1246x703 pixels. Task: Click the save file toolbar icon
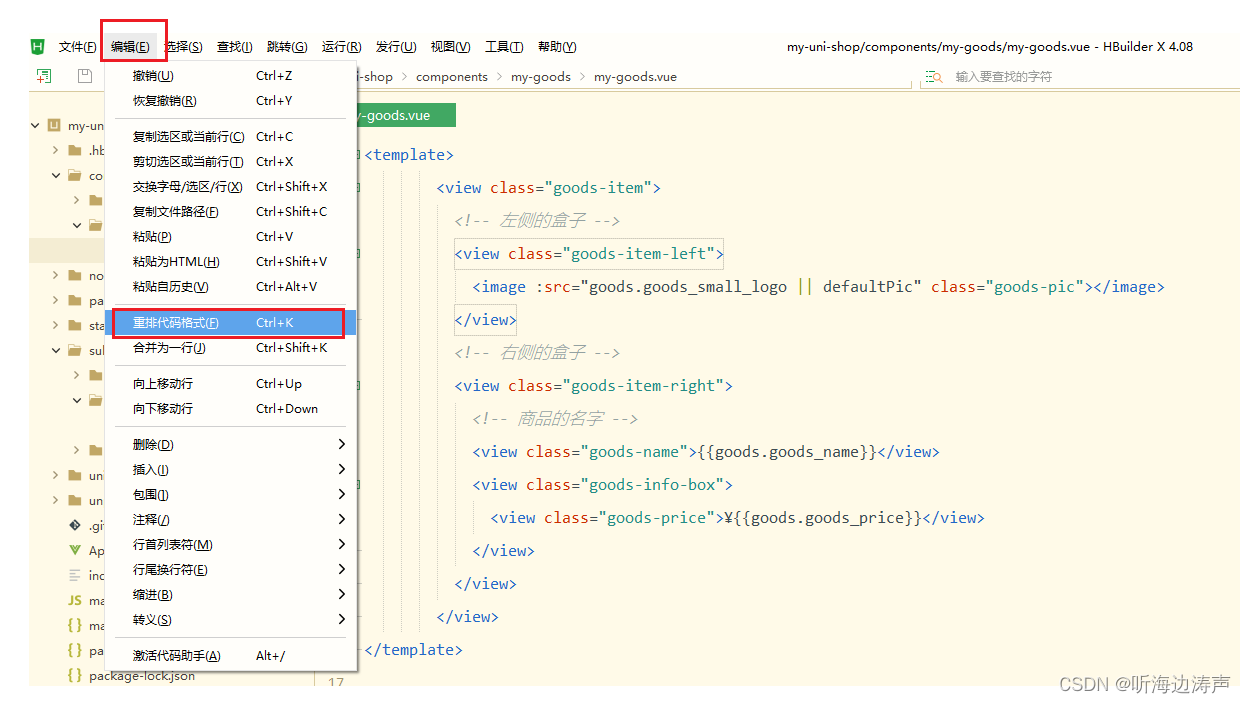click(x=85, y=76)
